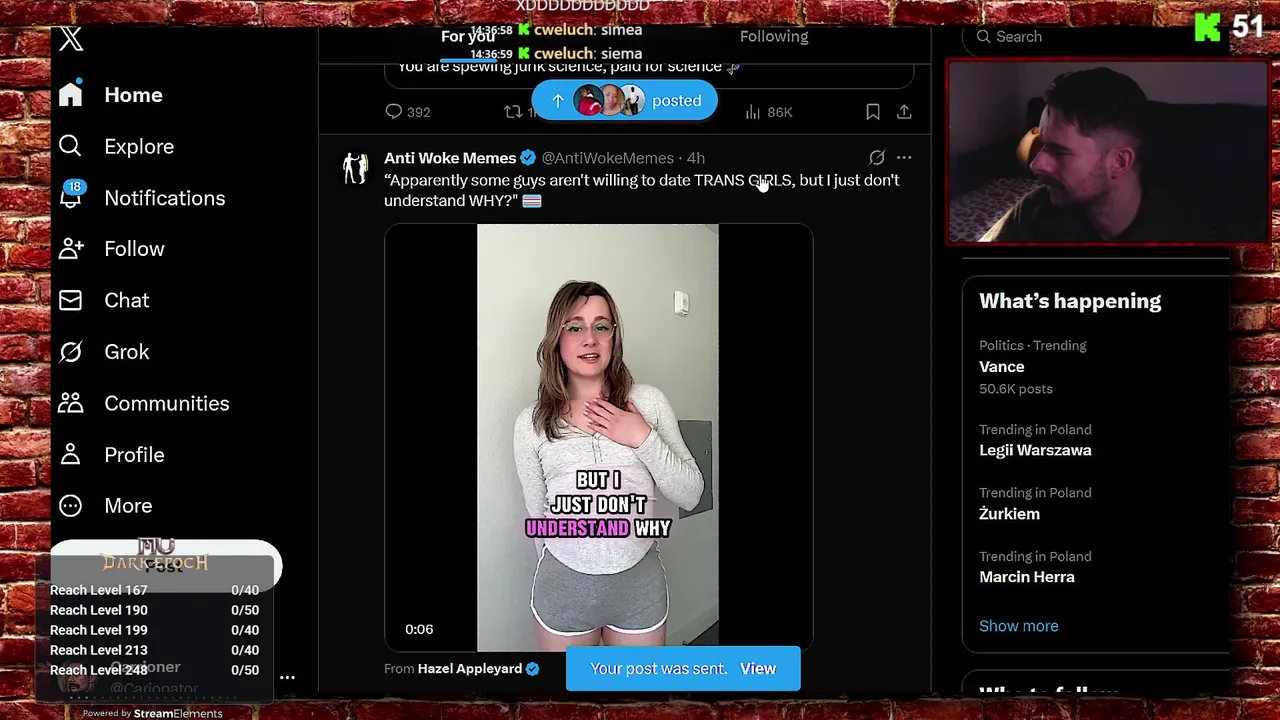Open the More sidebar menu
1280x720 pixels.
[106, 506]
